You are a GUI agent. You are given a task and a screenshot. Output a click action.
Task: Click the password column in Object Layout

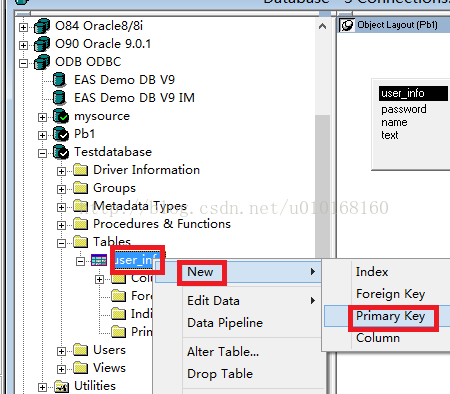coord(404,109)
